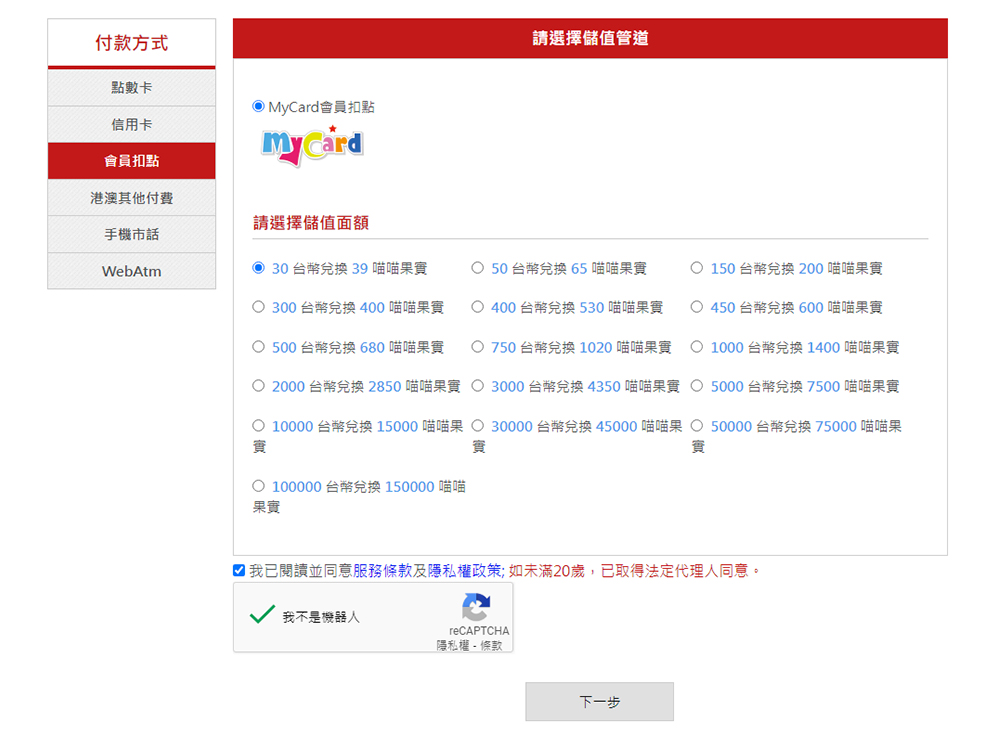Select the 會員扣點 sidebar item
Screen dimensions: 1000x736
pos(131,161)
